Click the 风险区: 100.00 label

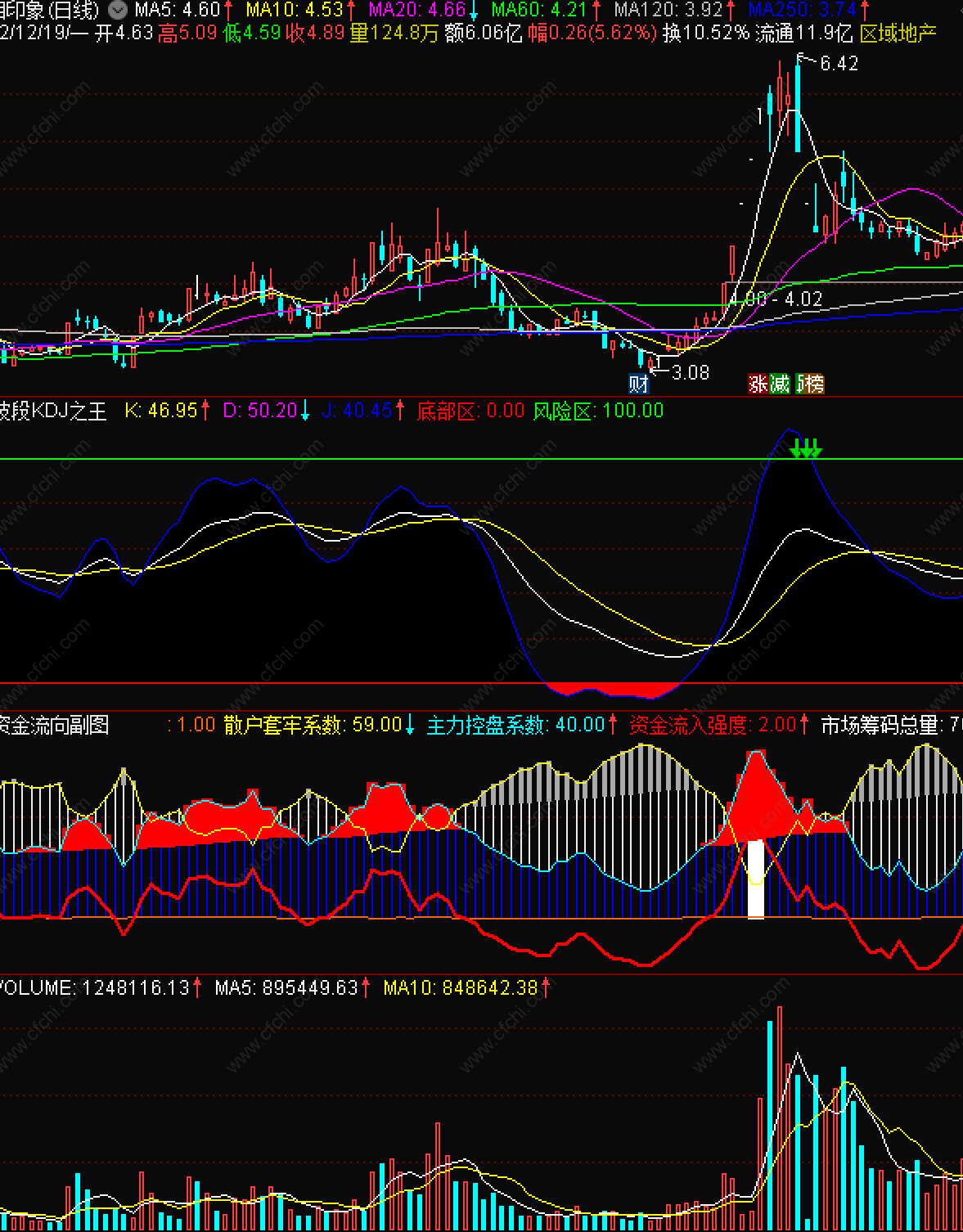click(x=598, y=411)
